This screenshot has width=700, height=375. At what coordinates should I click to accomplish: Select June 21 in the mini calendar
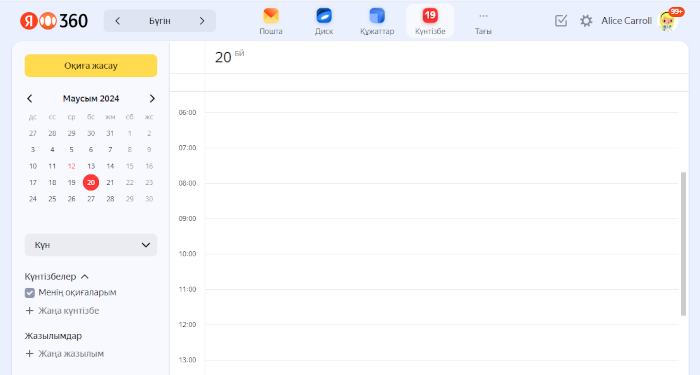(x=110, y=183)
